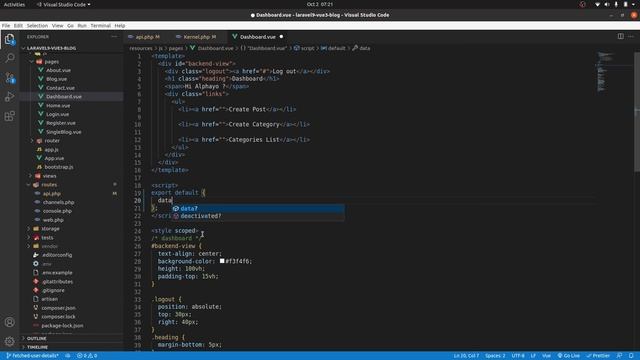Open notifications bell in status bar
The image size is (640, 360).
click(631, 356)
